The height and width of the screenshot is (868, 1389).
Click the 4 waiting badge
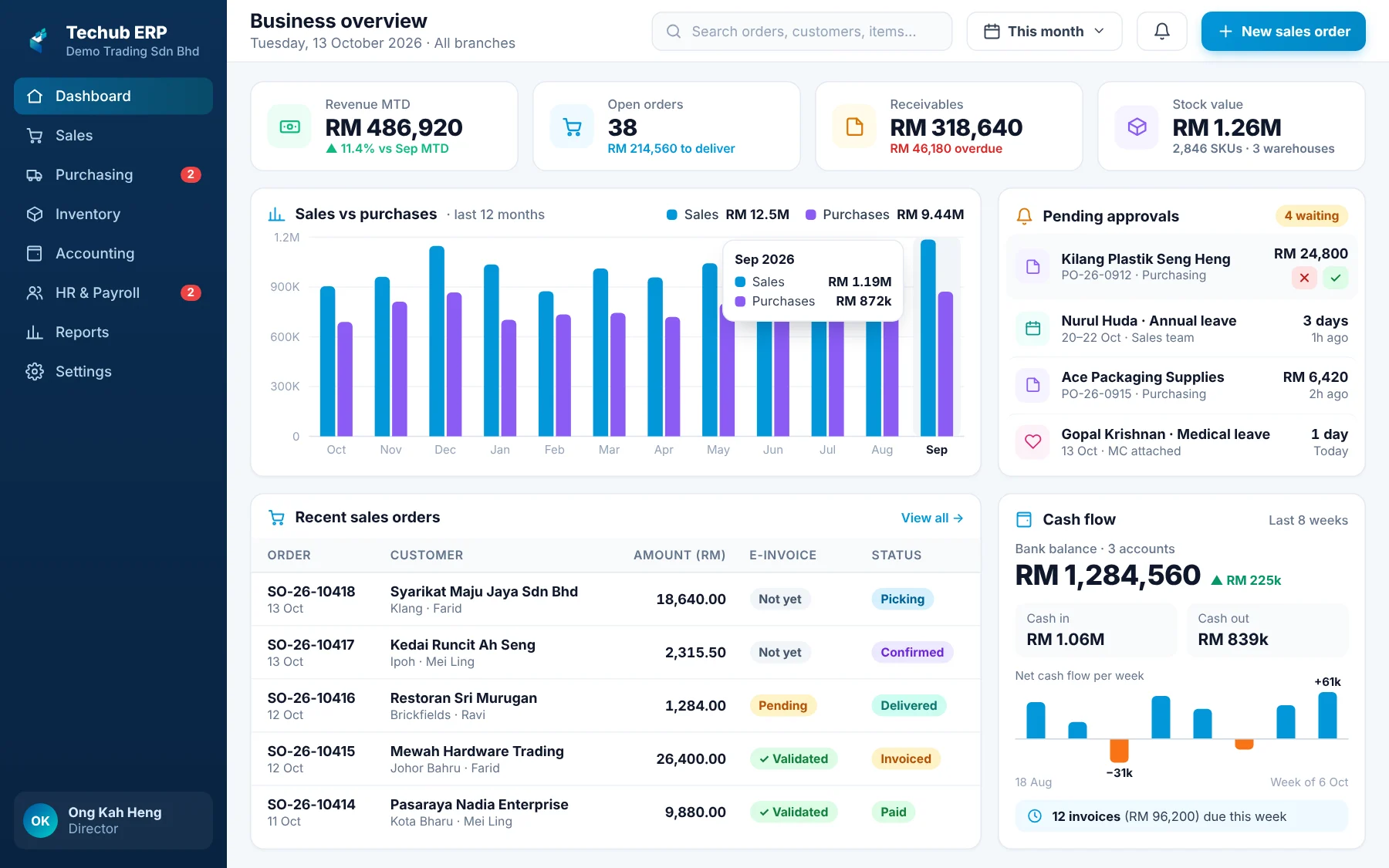point(1311,216)
